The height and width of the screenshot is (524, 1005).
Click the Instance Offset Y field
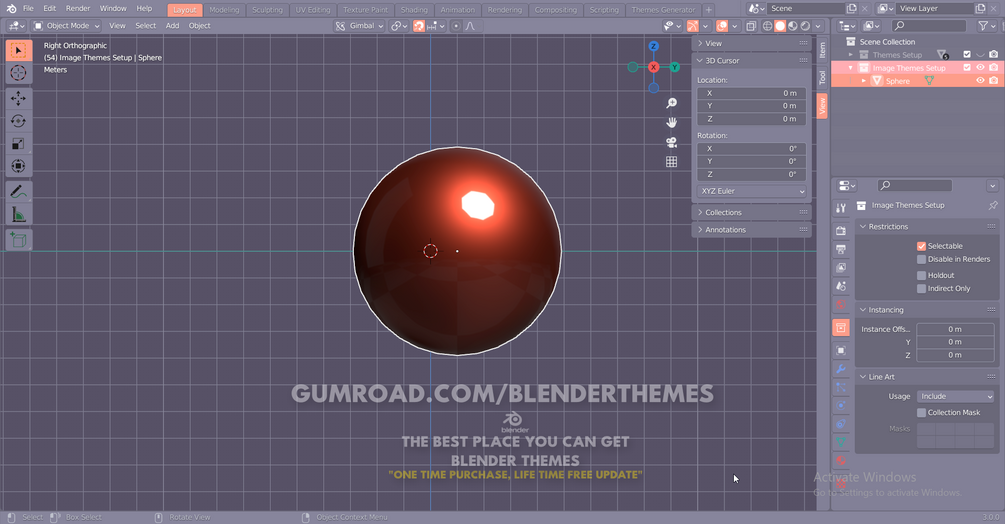(x=956, y=342)
